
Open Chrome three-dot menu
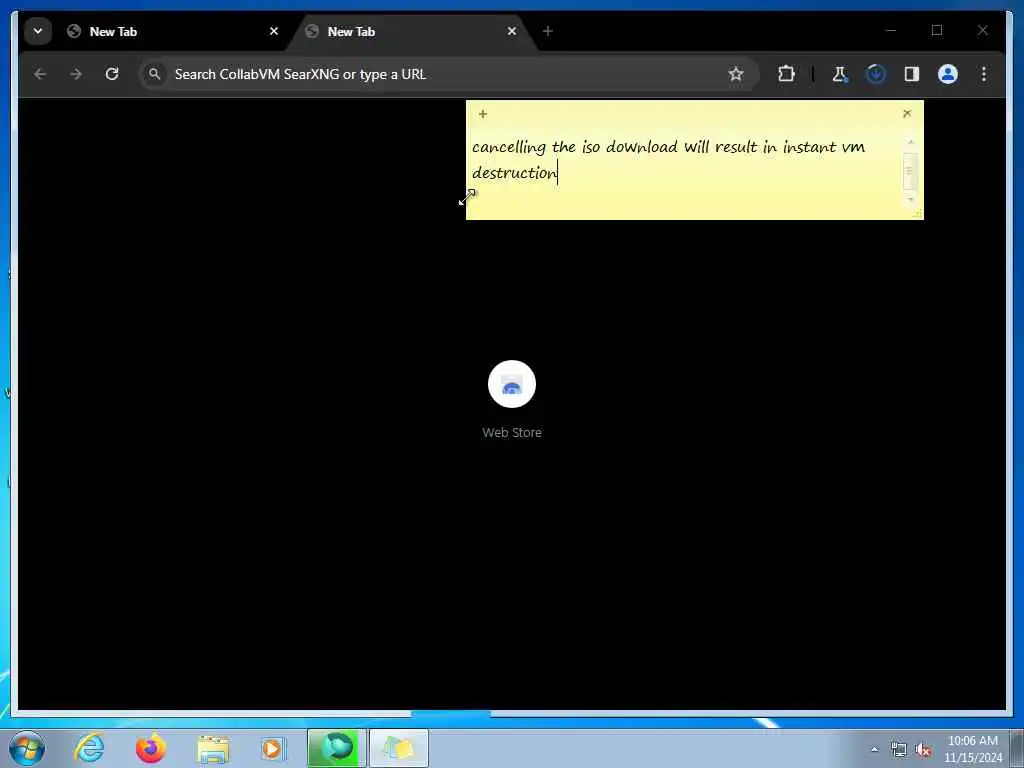point(984,74)
